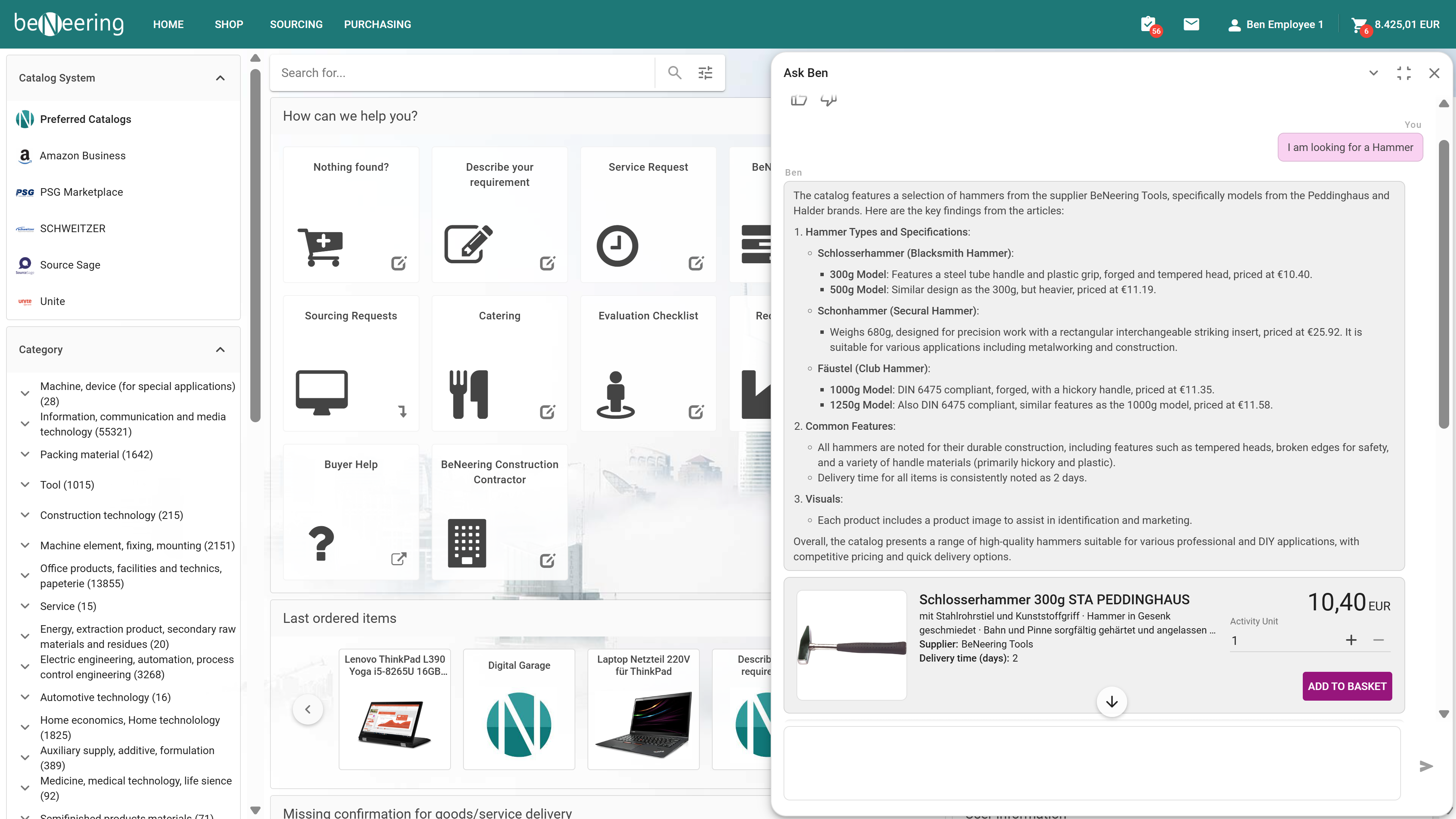
Task: Decrease hammer quantity with minus
Action: [1379, 640]
